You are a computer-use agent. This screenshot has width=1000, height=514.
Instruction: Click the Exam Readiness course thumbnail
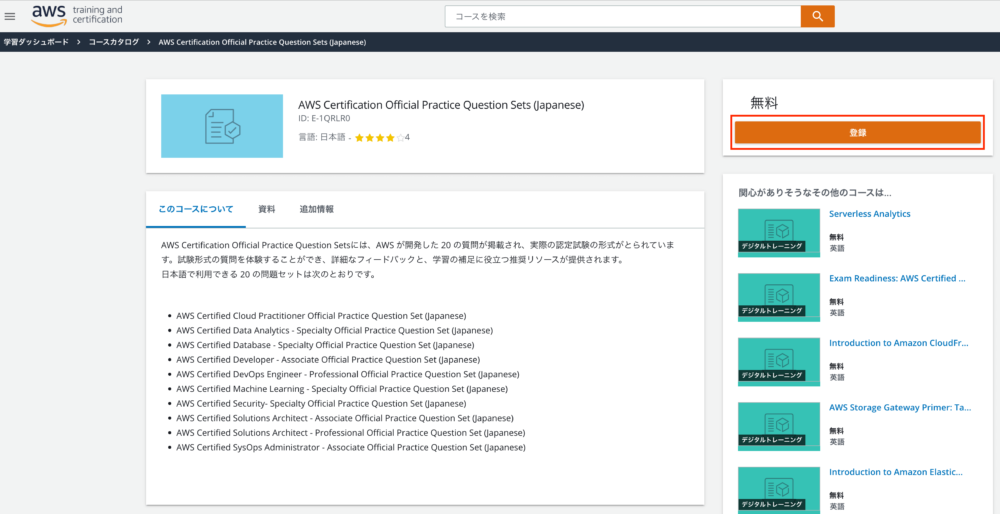[x=779, y=297]
